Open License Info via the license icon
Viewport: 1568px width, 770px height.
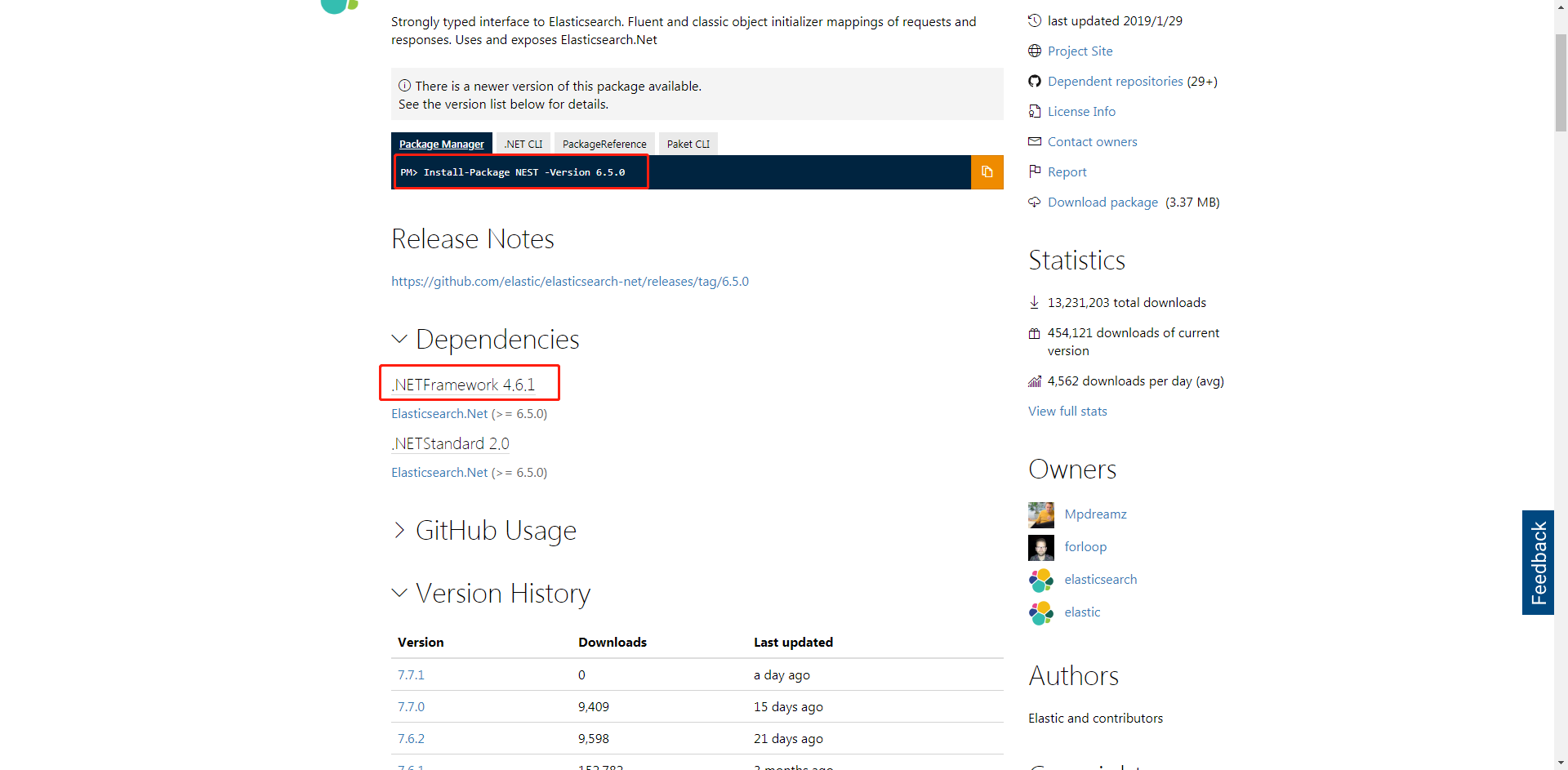[1035, 111]
